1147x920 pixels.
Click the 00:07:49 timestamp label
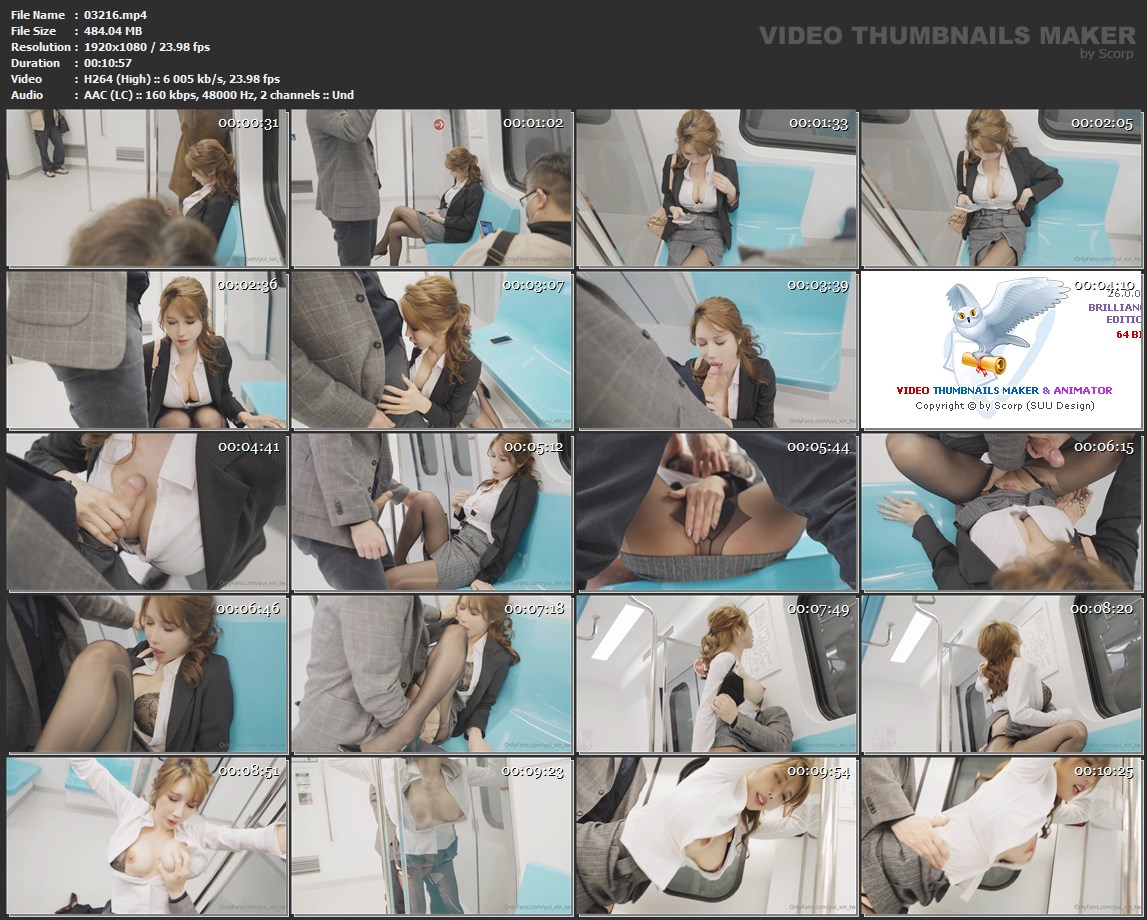(x=817, y=609)
